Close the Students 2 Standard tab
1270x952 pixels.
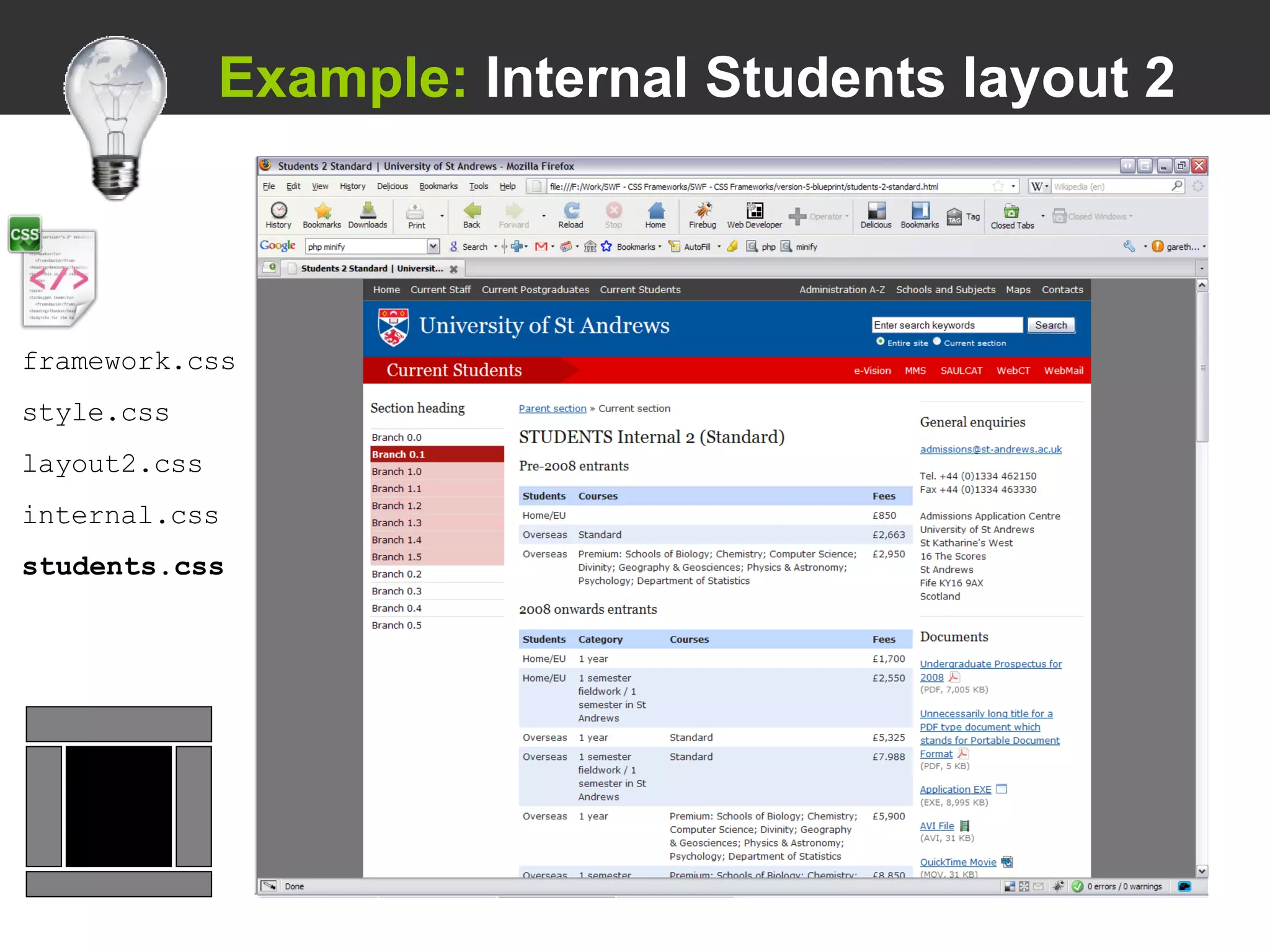[454, 268]
